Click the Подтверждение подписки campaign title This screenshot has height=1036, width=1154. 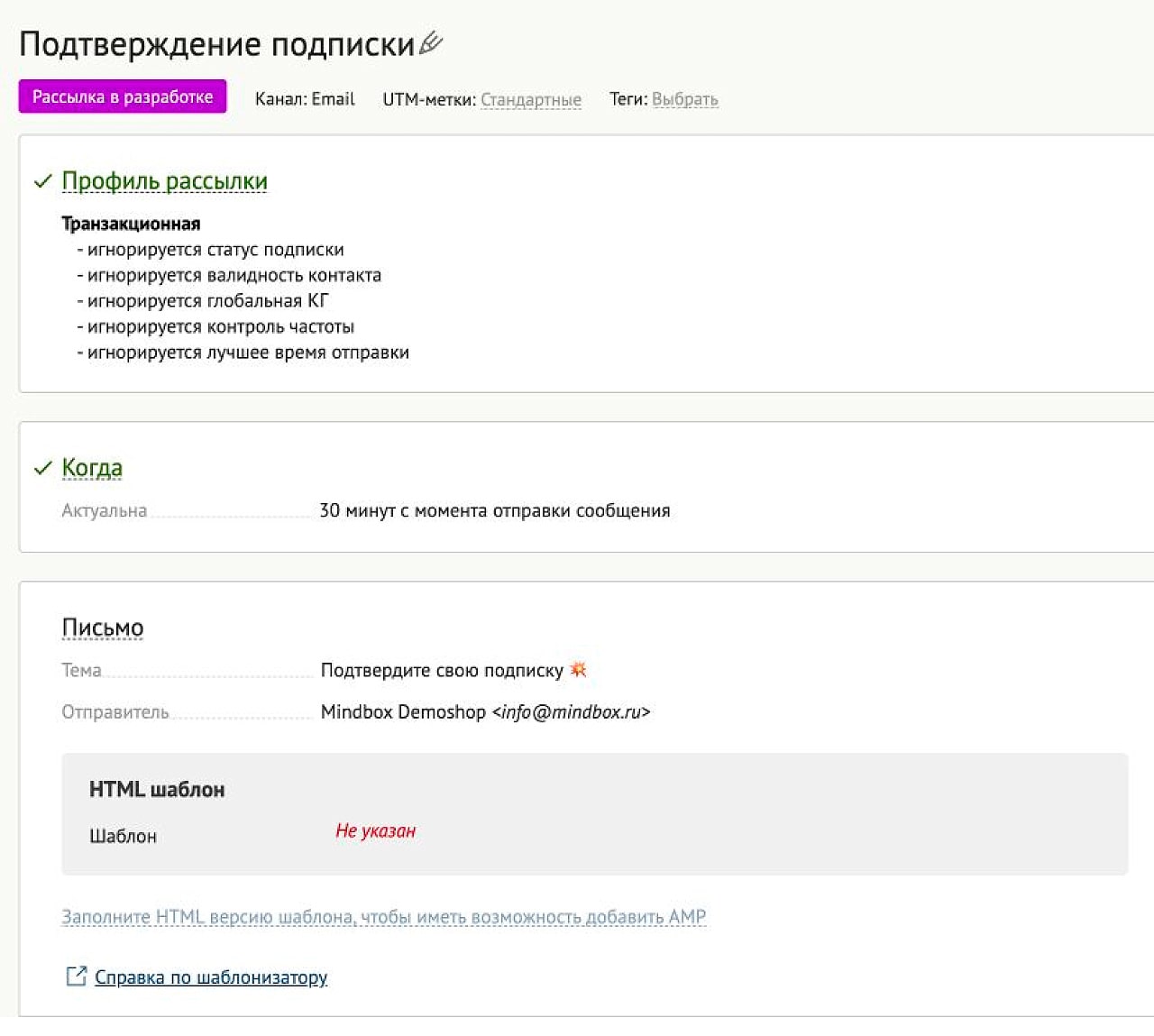pyautogui.click(x=216, y=44)
